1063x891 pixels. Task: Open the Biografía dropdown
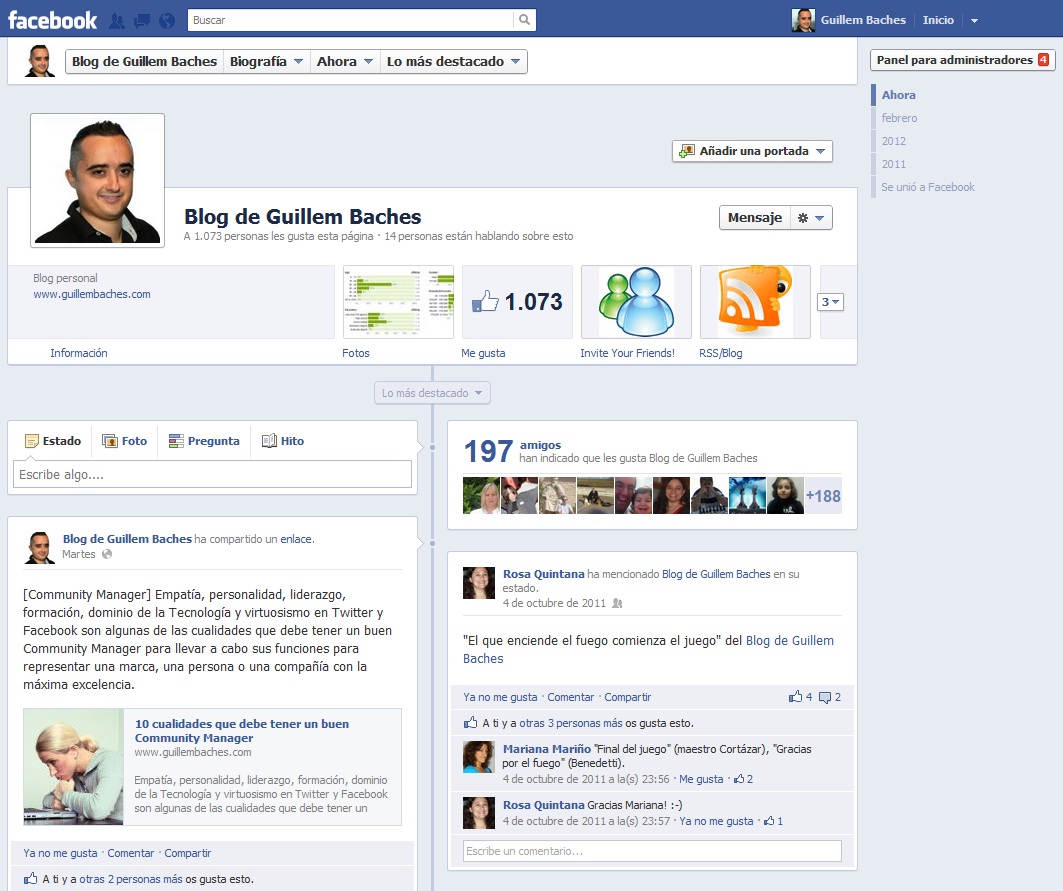(266, 61)
